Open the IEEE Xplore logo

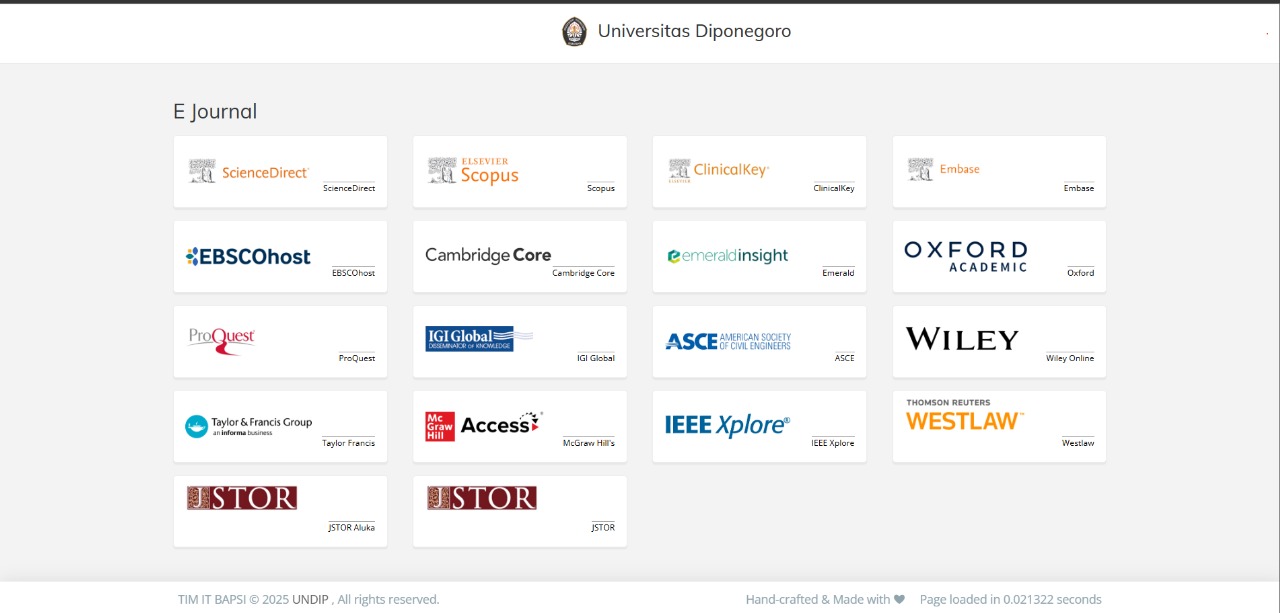click(x=727, y=426)
